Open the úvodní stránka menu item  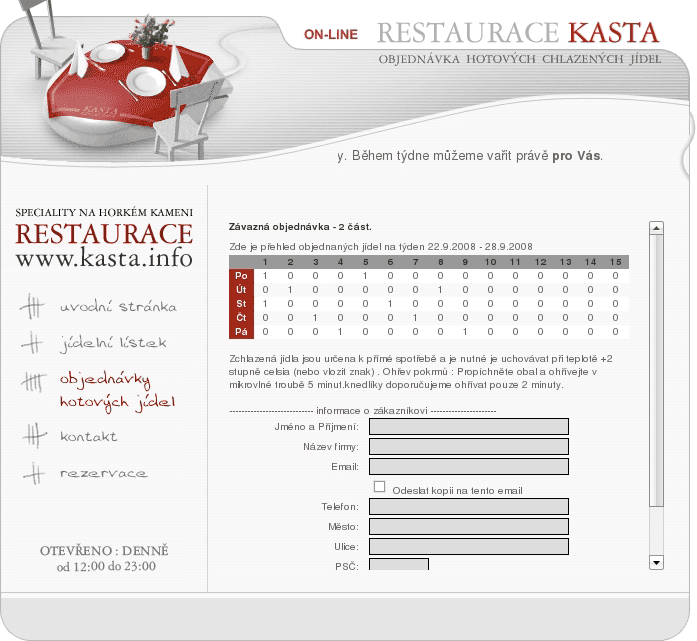point(118,307)
